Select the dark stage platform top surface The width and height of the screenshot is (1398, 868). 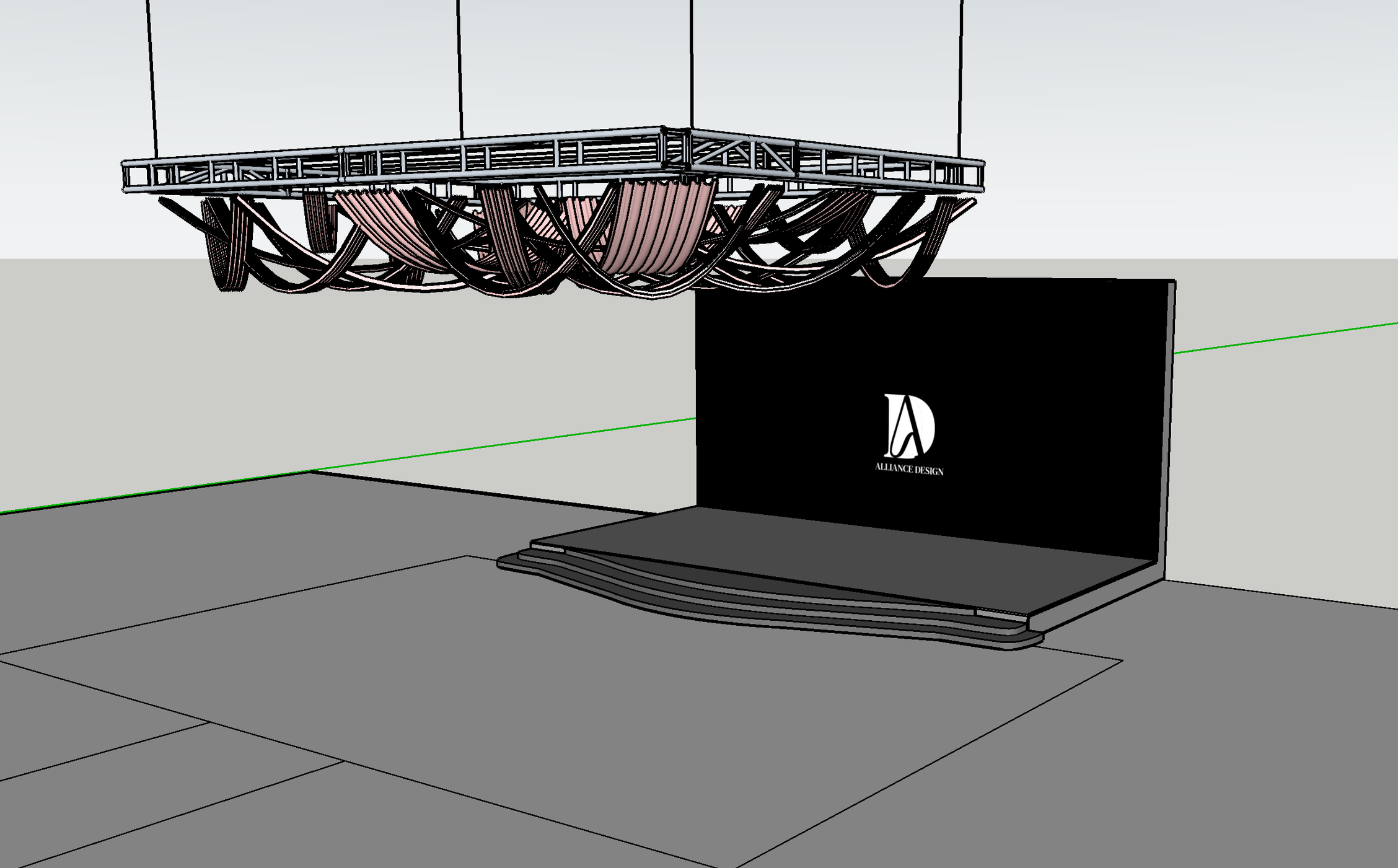(868, 551)
